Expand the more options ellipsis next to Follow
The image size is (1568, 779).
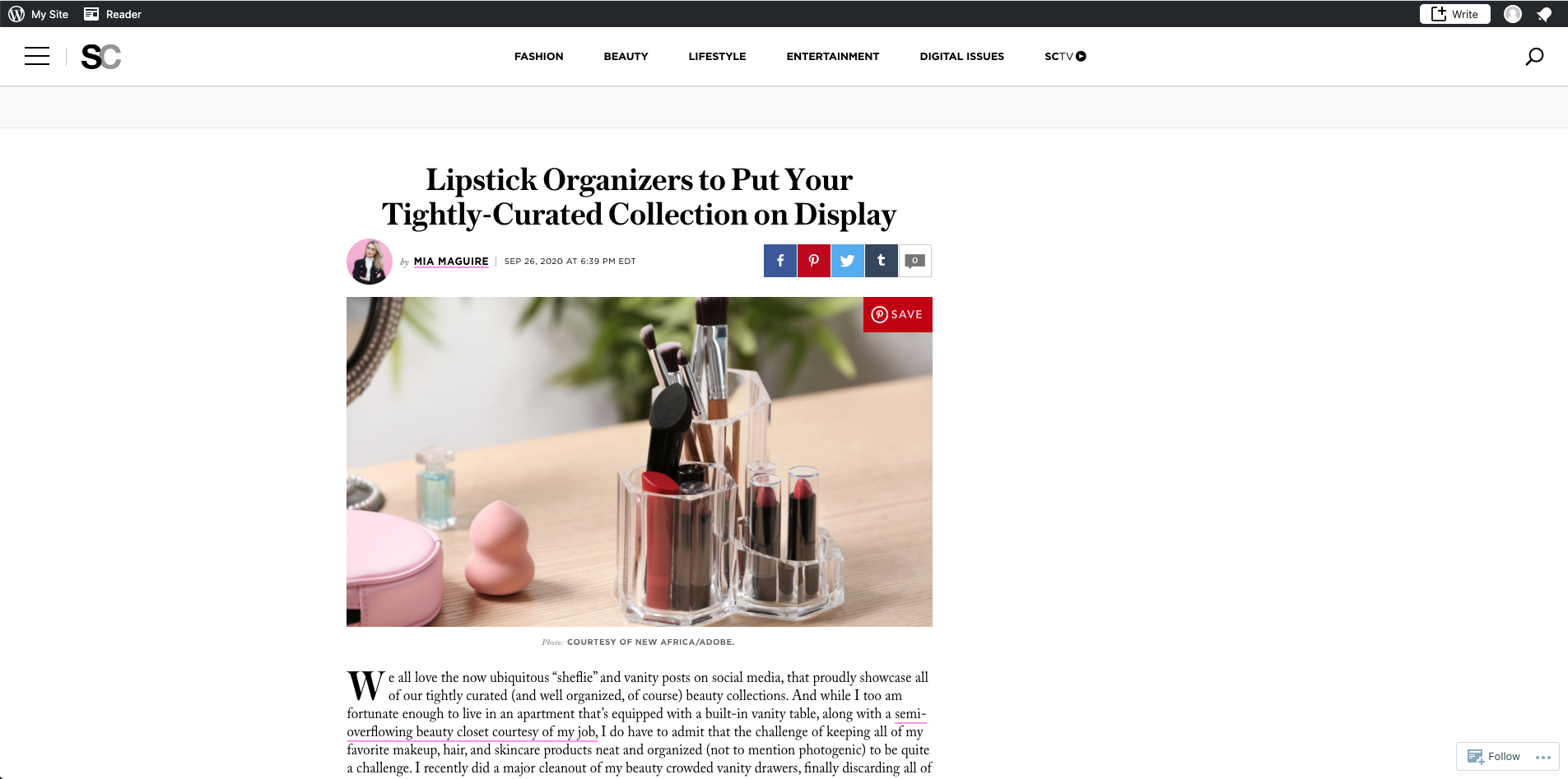1543,758
